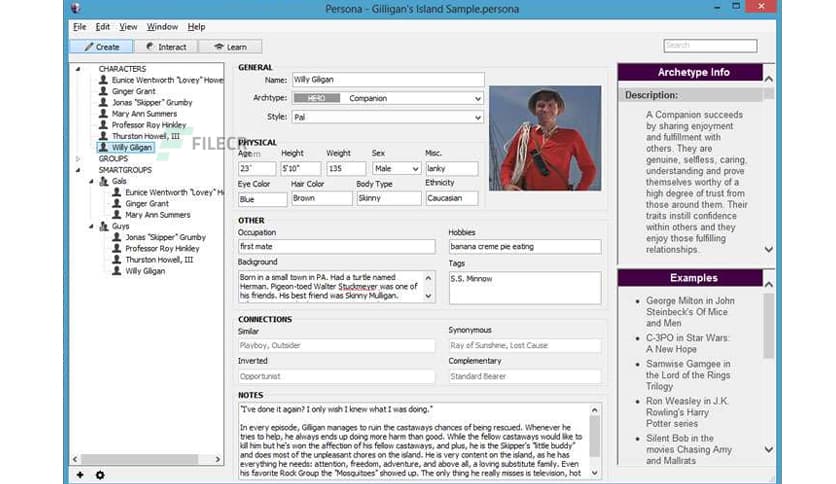
Task: Switch to Learn mode in the toolbar
Action: tap(230, 46)
